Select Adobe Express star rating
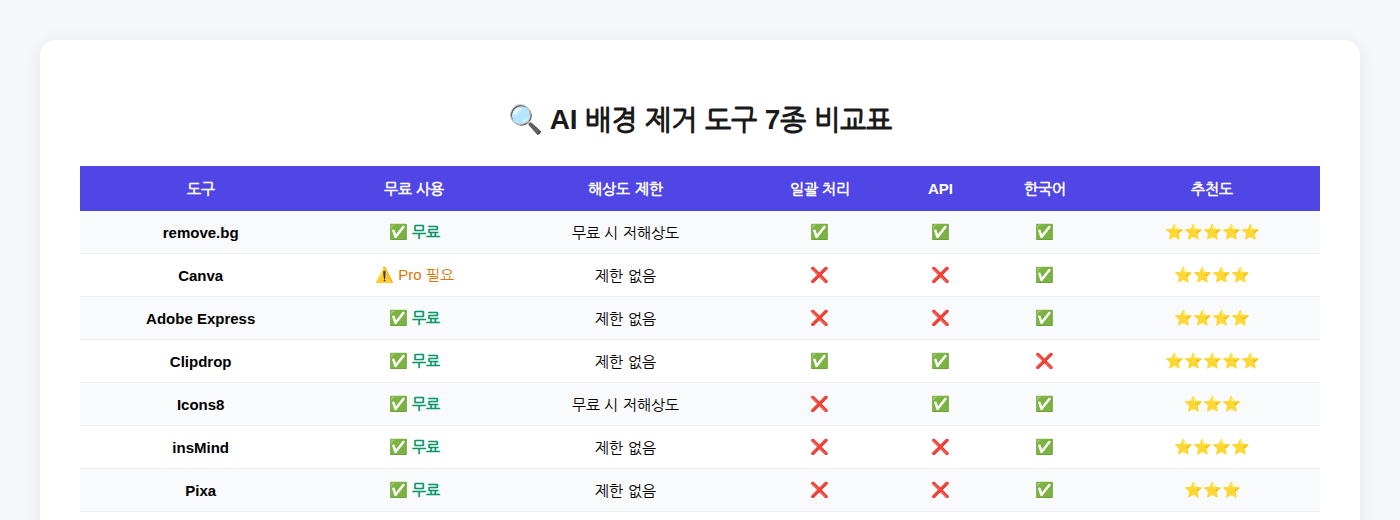This screenshot has height=520, width=1400. click(1212, 318)
